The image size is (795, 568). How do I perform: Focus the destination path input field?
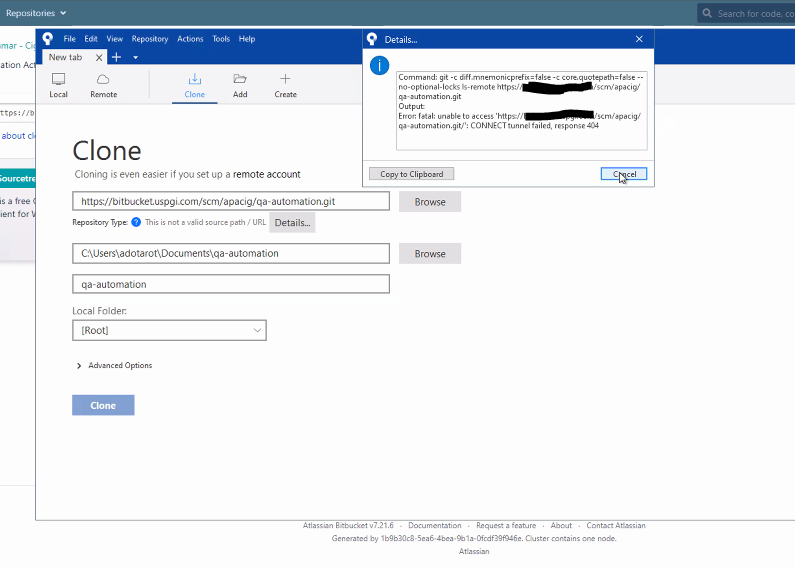pos(231,253)
